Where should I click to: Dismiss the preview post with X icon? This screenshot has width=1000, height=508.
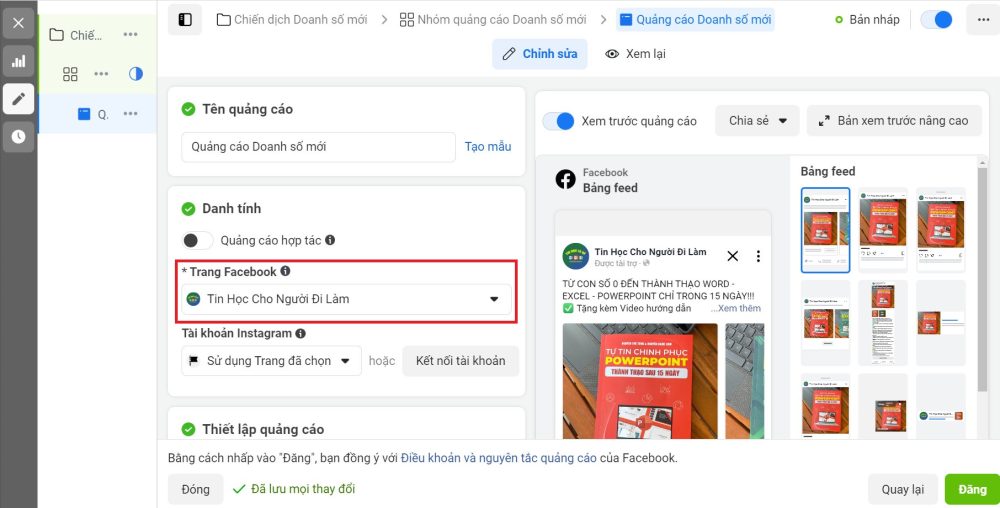pyautogui.click(x=733, y=256)
